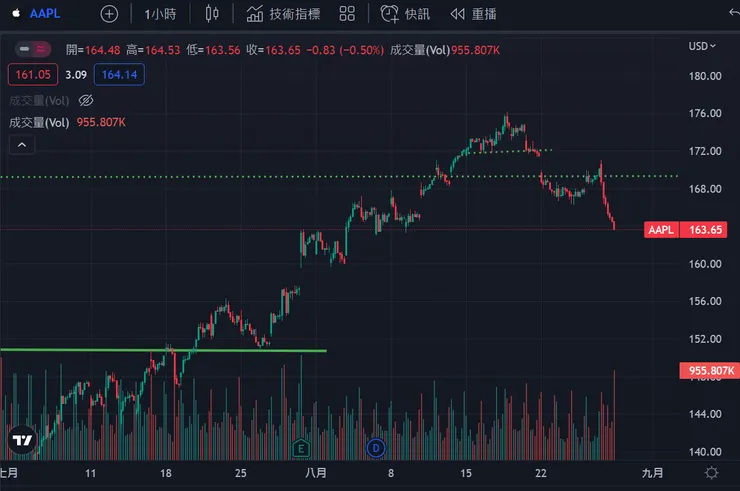740x491 pixels.
Task: Start bar replay with 重播
Action: 473,14
